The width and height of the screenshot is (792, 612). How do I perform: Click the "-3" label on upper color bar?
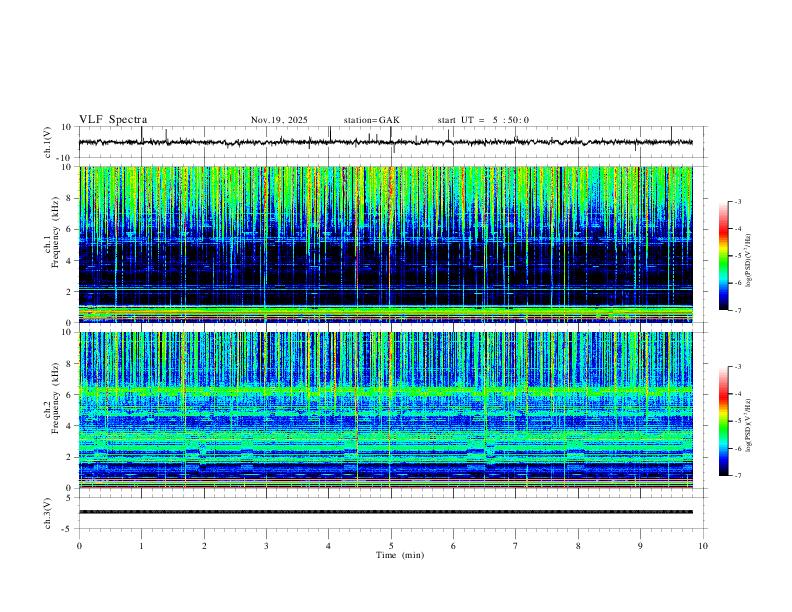(737, 201)
